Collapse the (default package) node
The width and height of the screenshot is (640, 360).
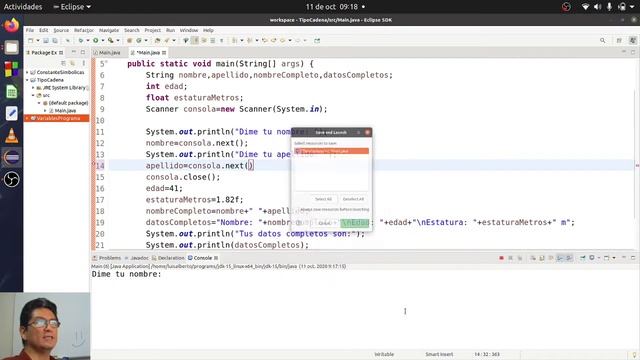pyautogui.click(x=40, y=103)
